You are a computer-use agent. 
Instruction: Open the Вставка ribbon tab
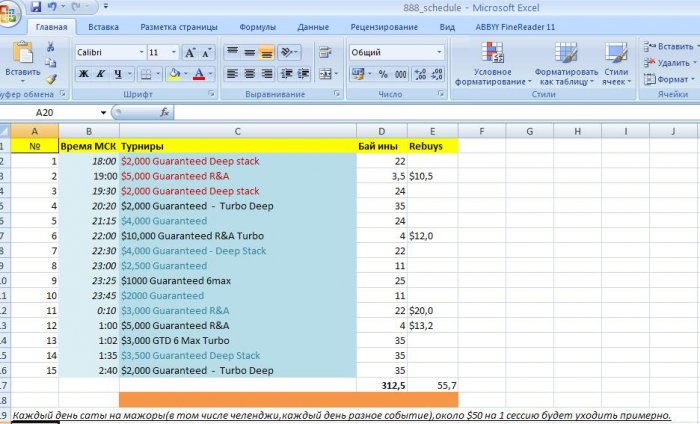pyautogui.click(x=103, y=27)
